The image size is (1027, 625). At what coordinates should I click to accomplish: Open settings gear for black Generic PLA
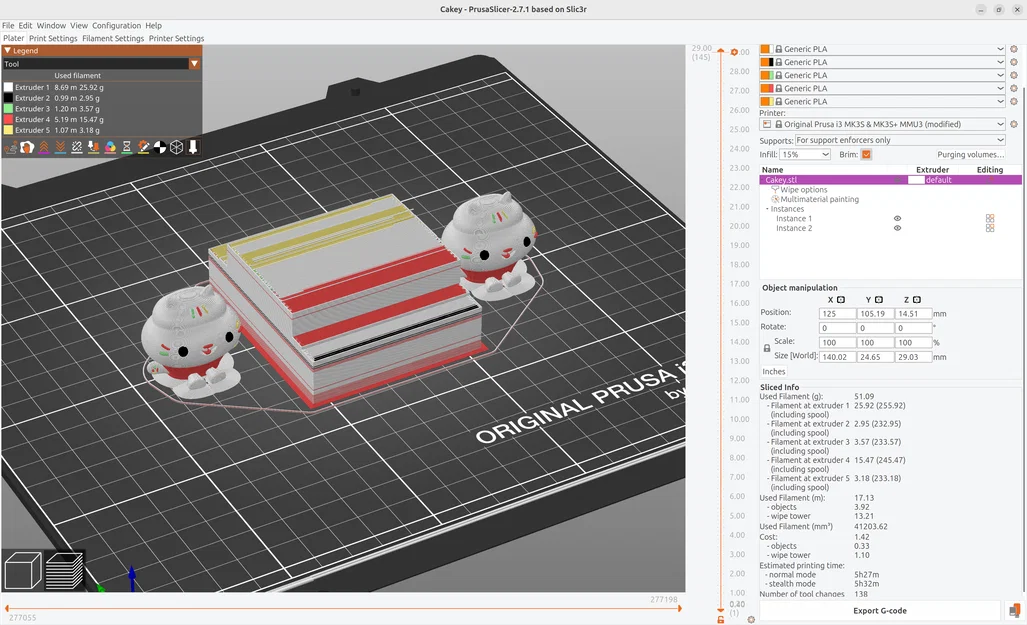(x=1014, y=62)
